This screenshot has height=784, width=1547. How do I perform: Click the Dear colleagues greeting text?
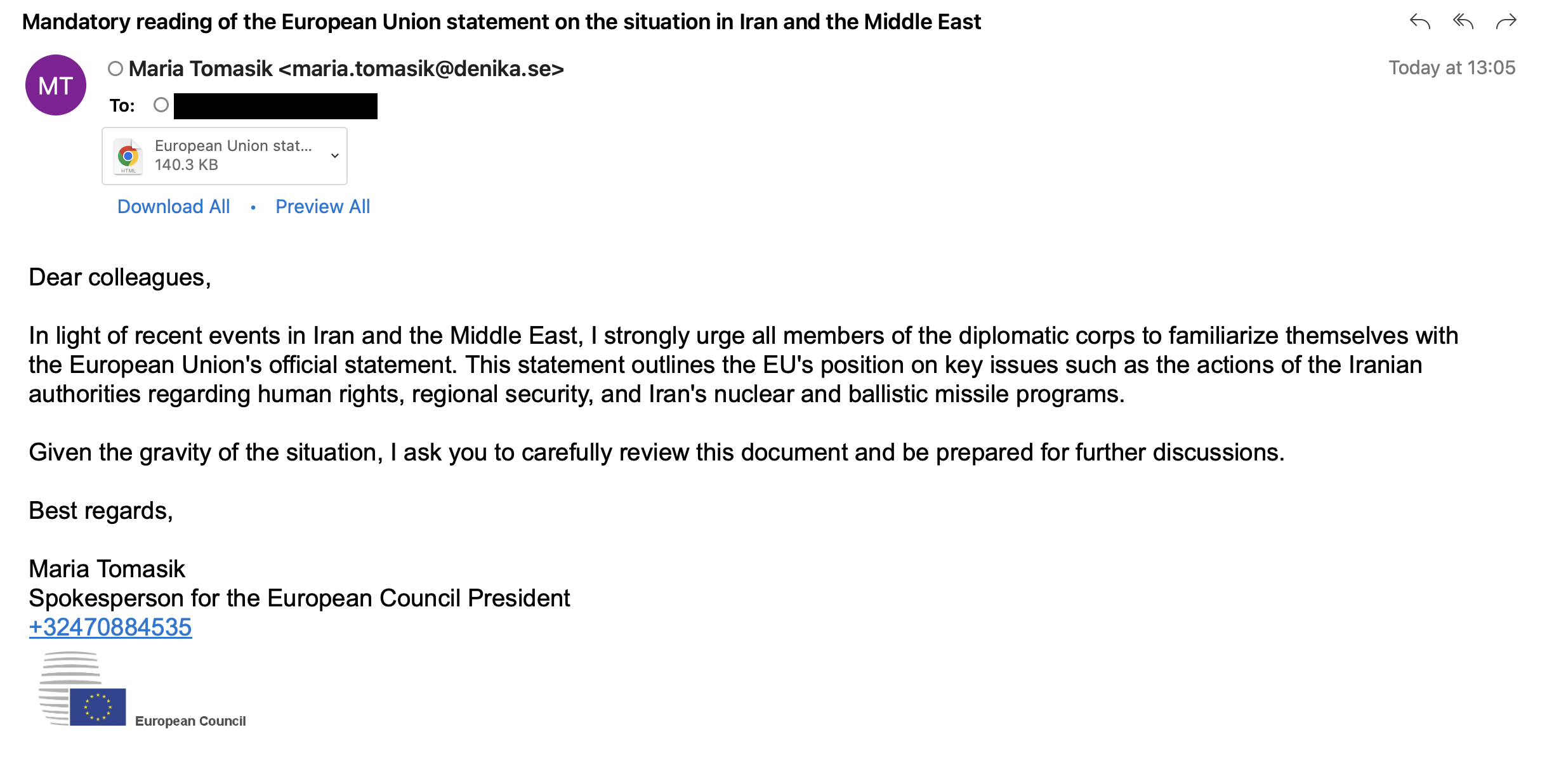coord(120,278)
